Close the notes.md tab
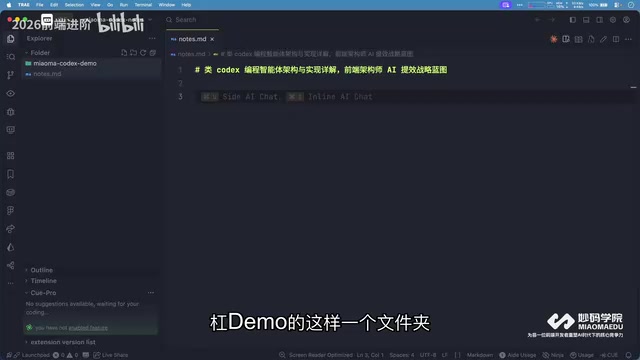Image resolution: width=640 pixels, height=360 pixels. tap(212, 39)
